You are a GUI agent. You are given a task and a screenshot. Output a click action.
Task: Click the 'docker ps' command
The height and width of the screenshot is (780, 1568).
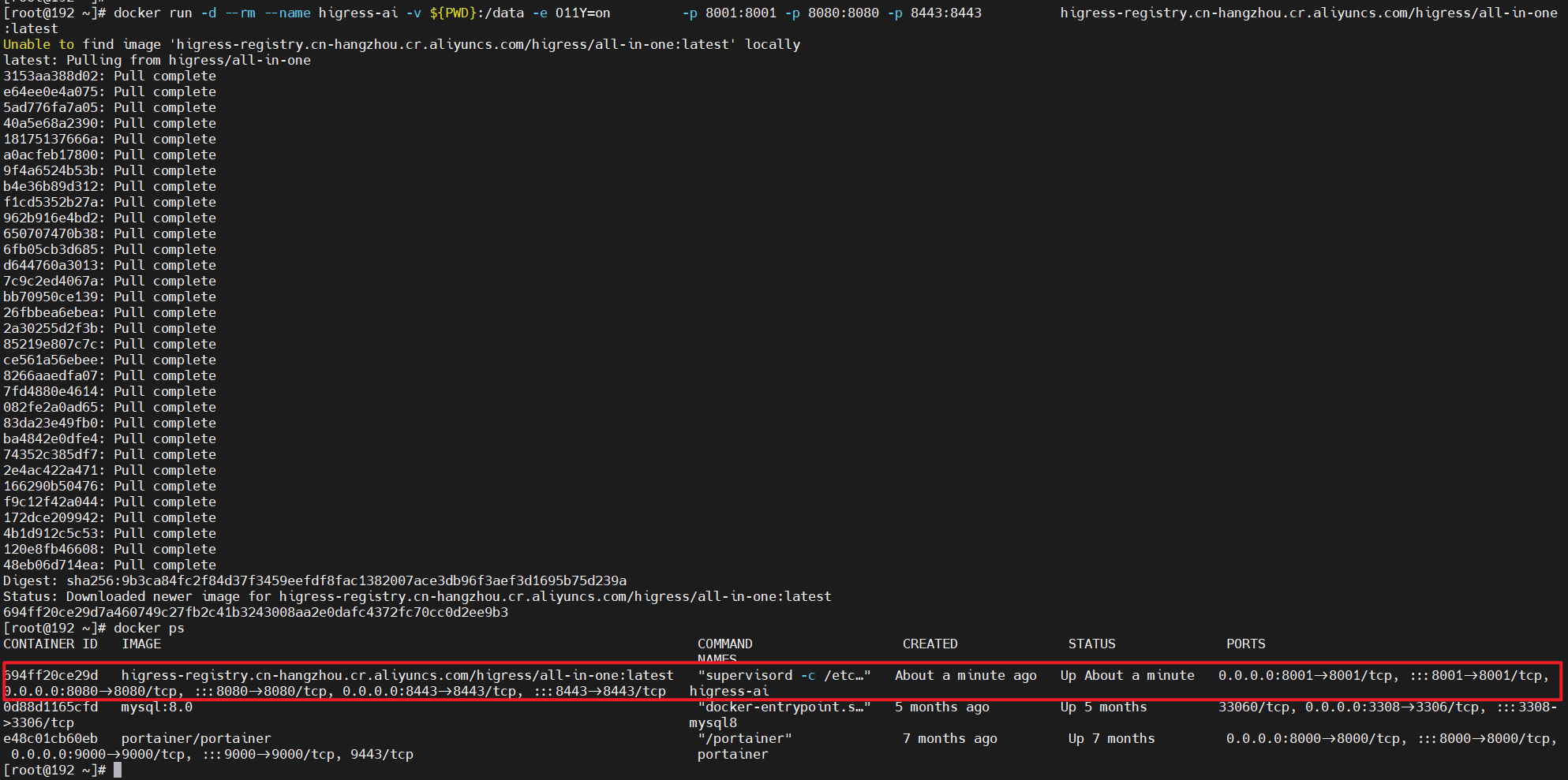pyautogui.click(x=149, y=628)
